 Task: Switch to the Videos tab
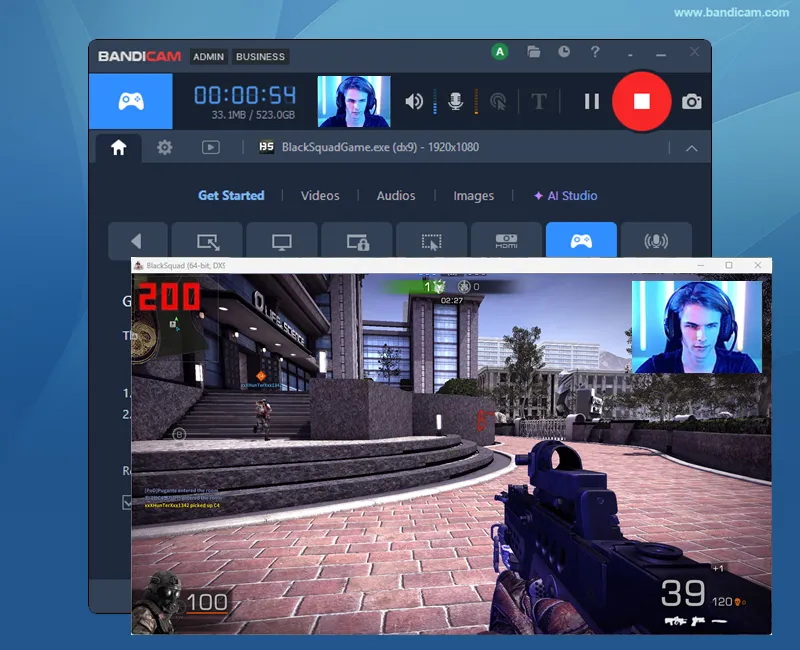pos(320,195)
